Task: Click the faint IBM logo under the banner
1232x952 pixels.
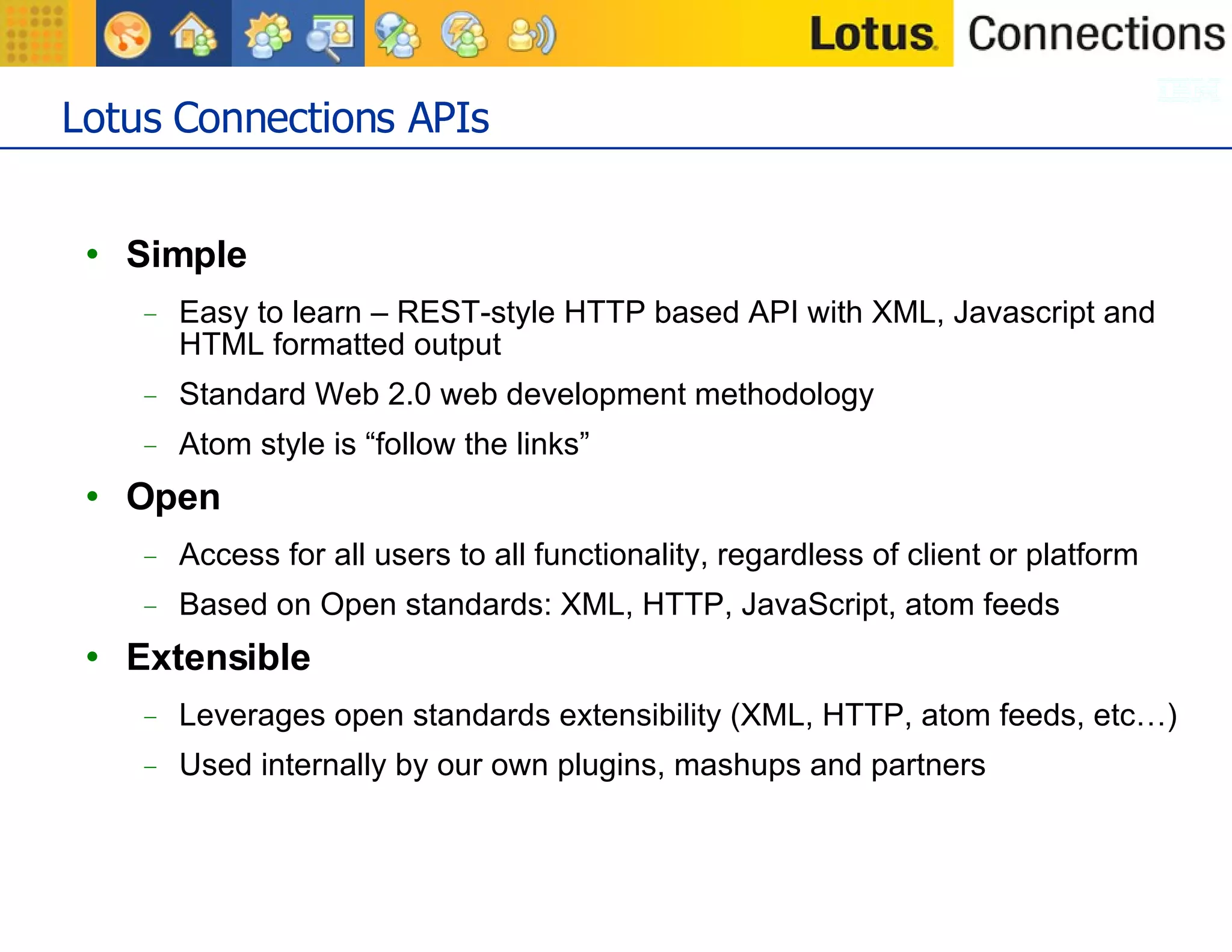Action: click(x=1189, y=90)
